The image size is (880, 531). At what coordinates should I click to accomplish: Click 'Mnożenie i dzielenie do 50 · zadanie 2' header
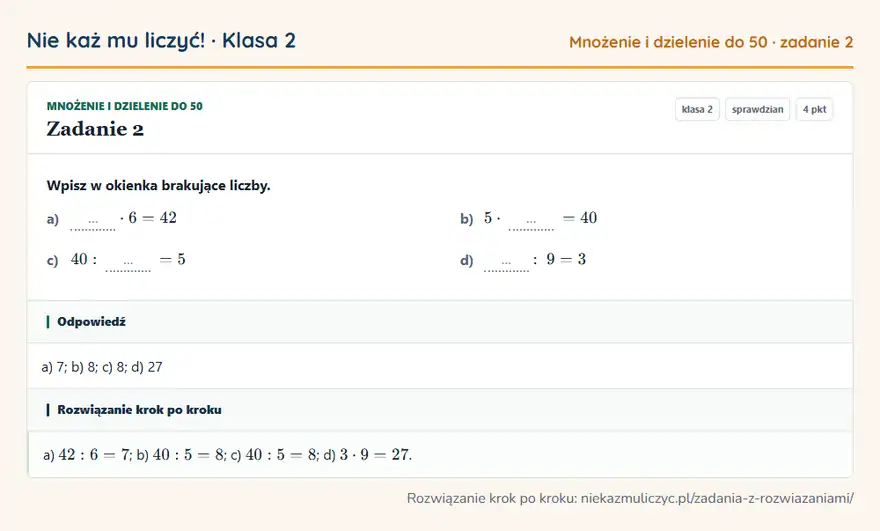click(x=711, y=42)
